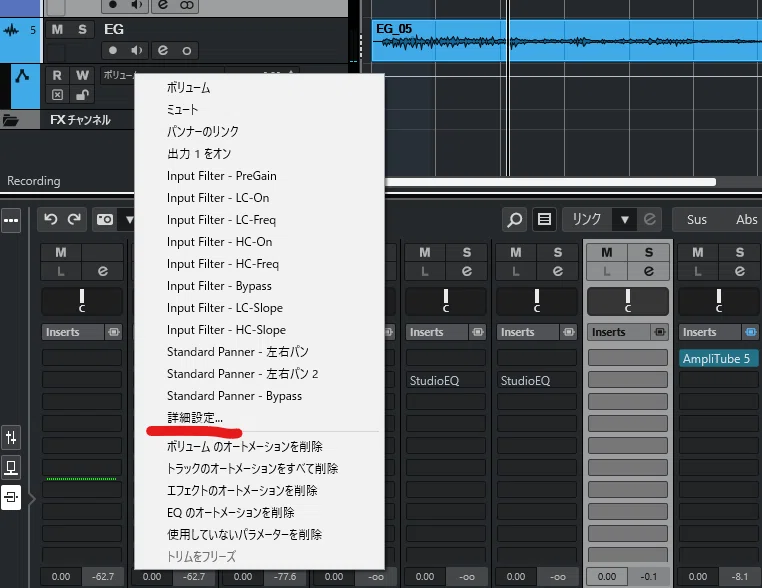
Task: Adjust the pan control on selected grey channel
Action: pyautogui.click(x=628, y=301)
